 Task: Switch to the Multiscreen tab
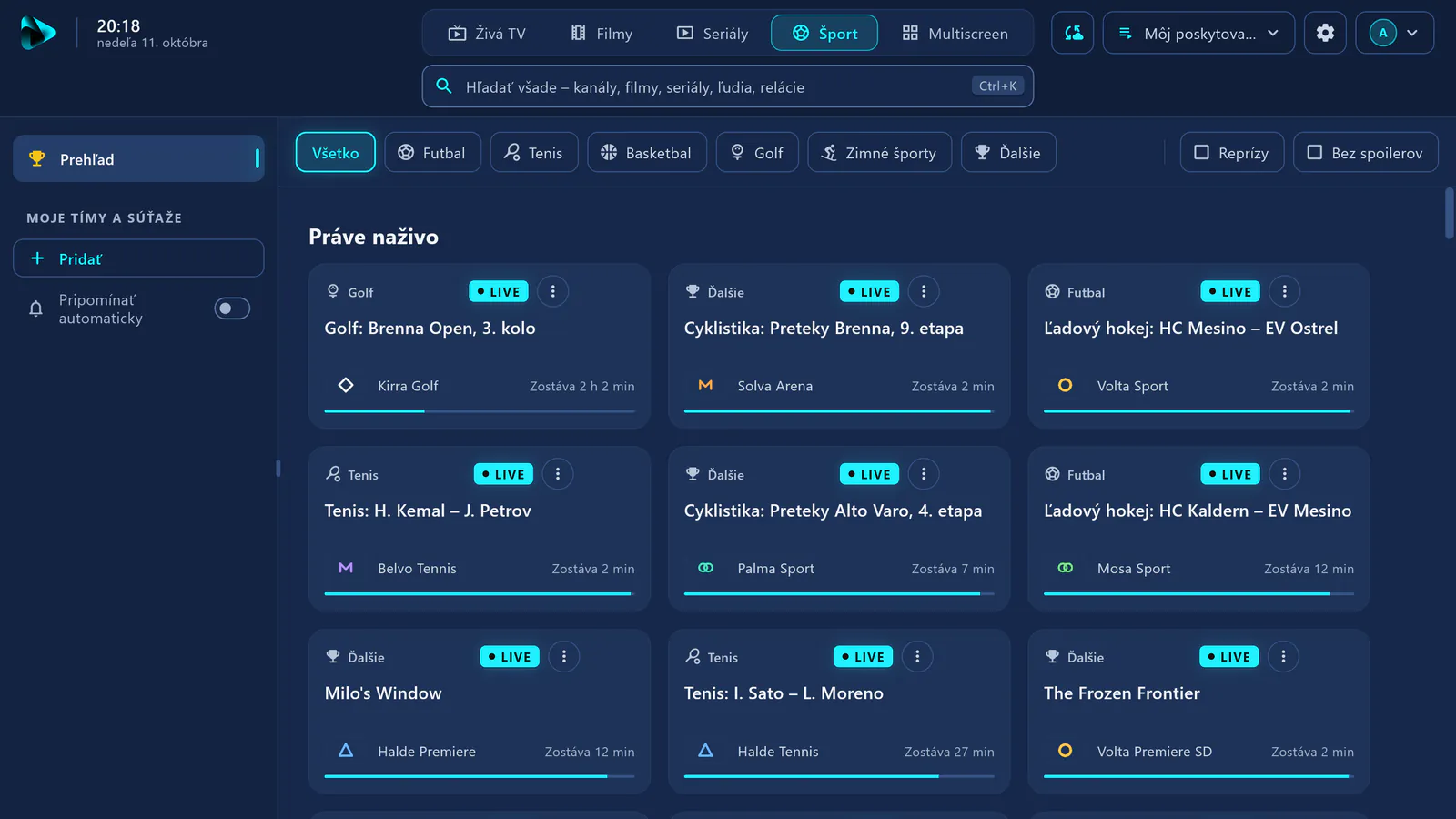[955, 33]
